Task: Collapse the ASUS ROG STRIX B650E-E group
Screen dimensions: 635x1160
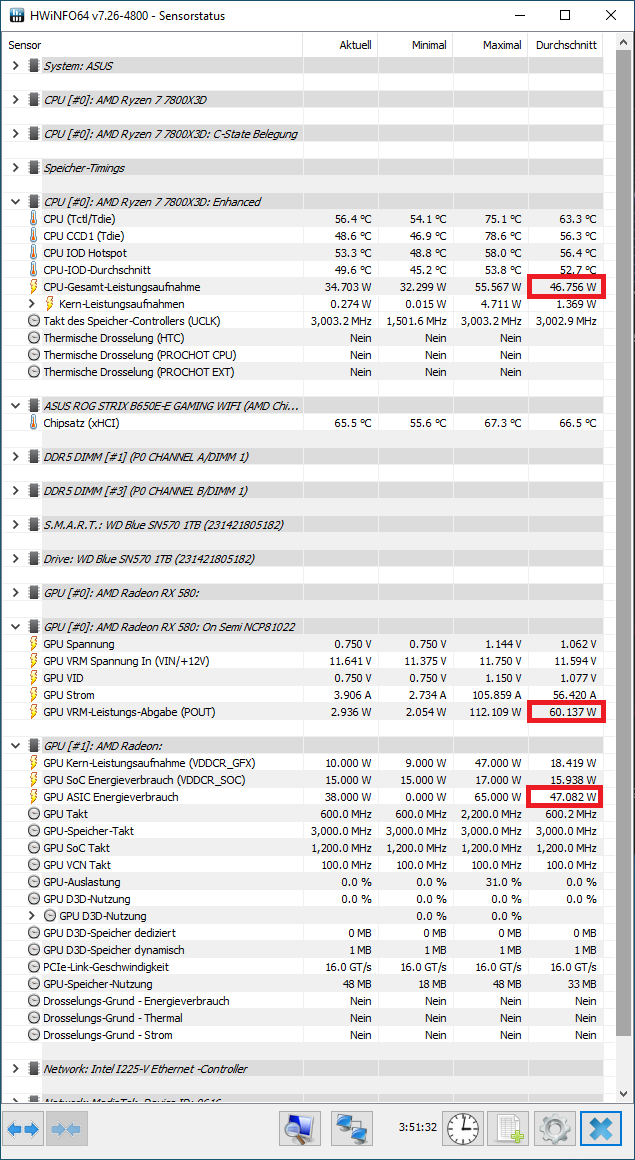Action: [x=16, y=406]
